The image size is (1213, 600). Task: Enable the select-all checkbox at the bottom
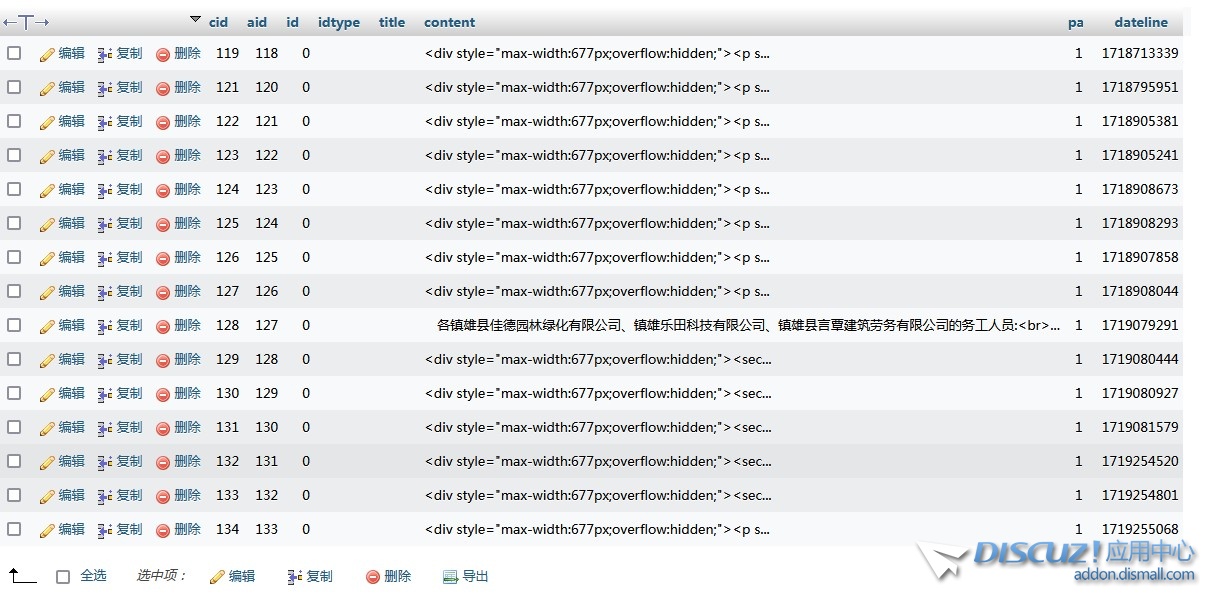(x=63, y=577)
